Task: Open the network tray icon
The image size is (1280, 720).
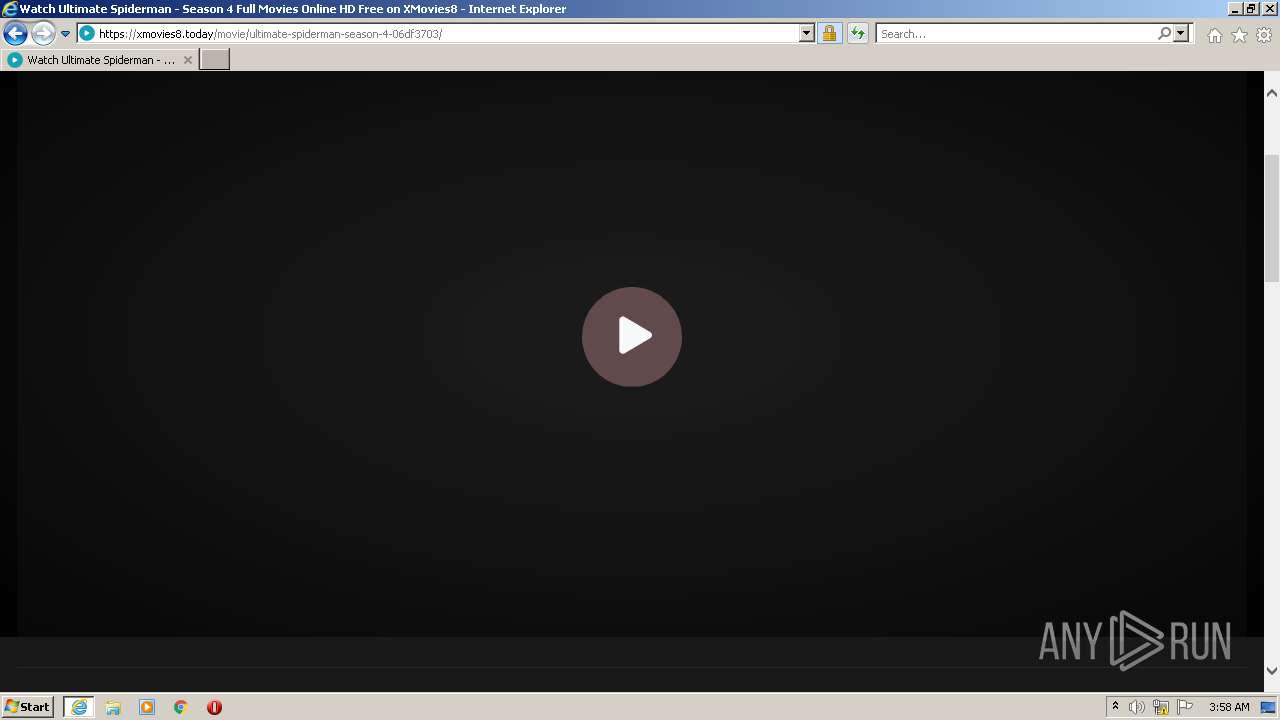Action: pos(1161,707)
